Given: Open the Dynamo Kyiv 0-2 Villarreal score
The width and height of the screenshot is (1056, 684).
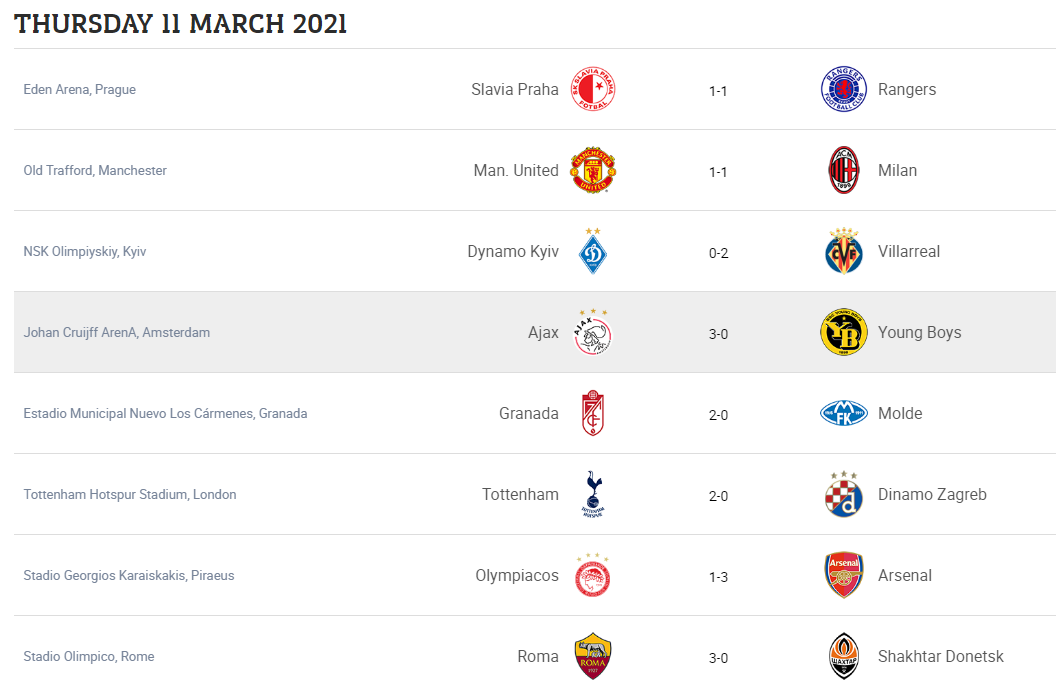Looking at the screenshot, I should coord(718,253).
